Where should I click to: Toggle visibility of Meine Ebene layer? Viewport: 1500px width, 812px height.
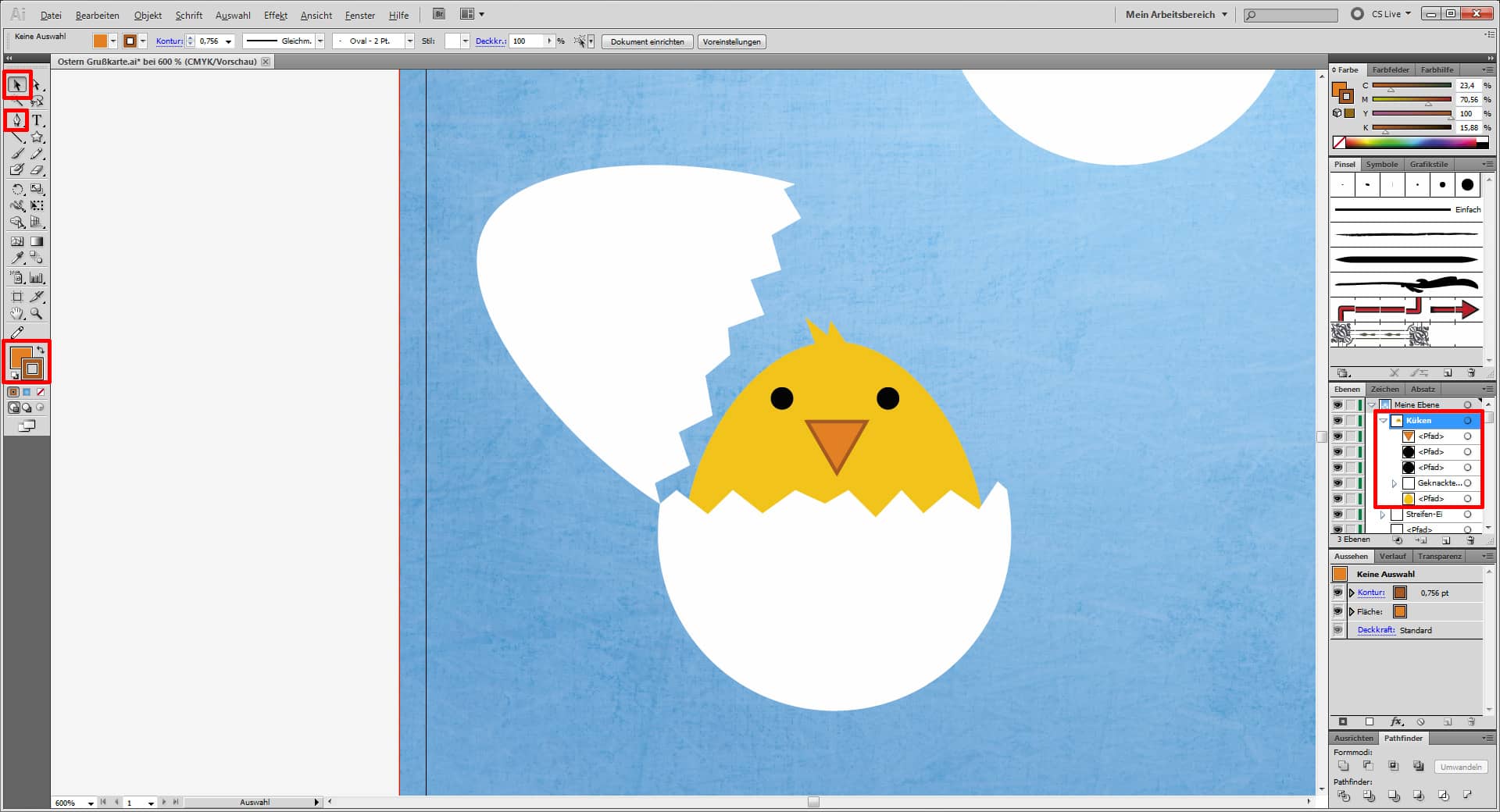[x=1337, y=405]
